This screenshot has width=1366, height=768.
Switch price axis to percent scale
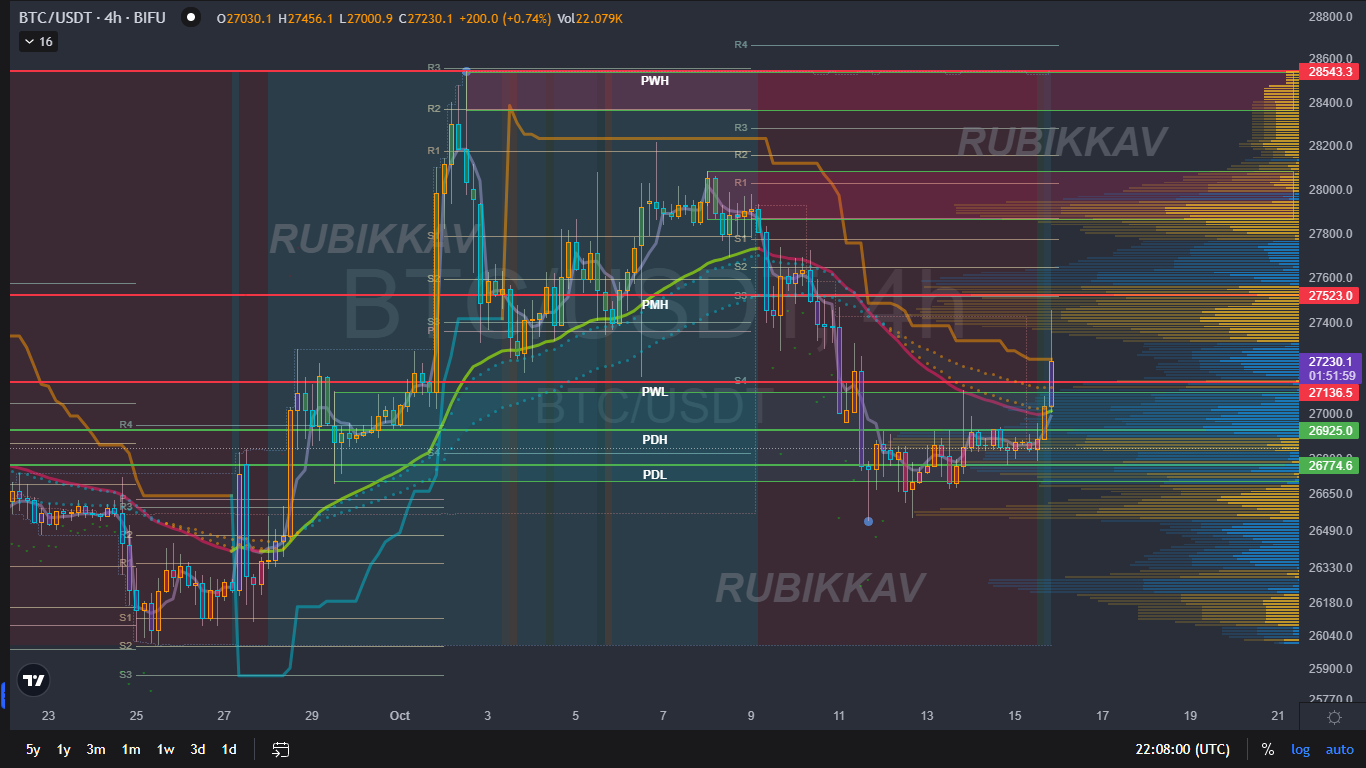tap(1267, 748)
